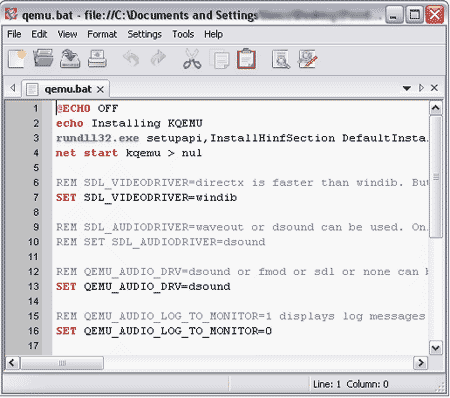Open the Tools menu

[x=183, y=34]
